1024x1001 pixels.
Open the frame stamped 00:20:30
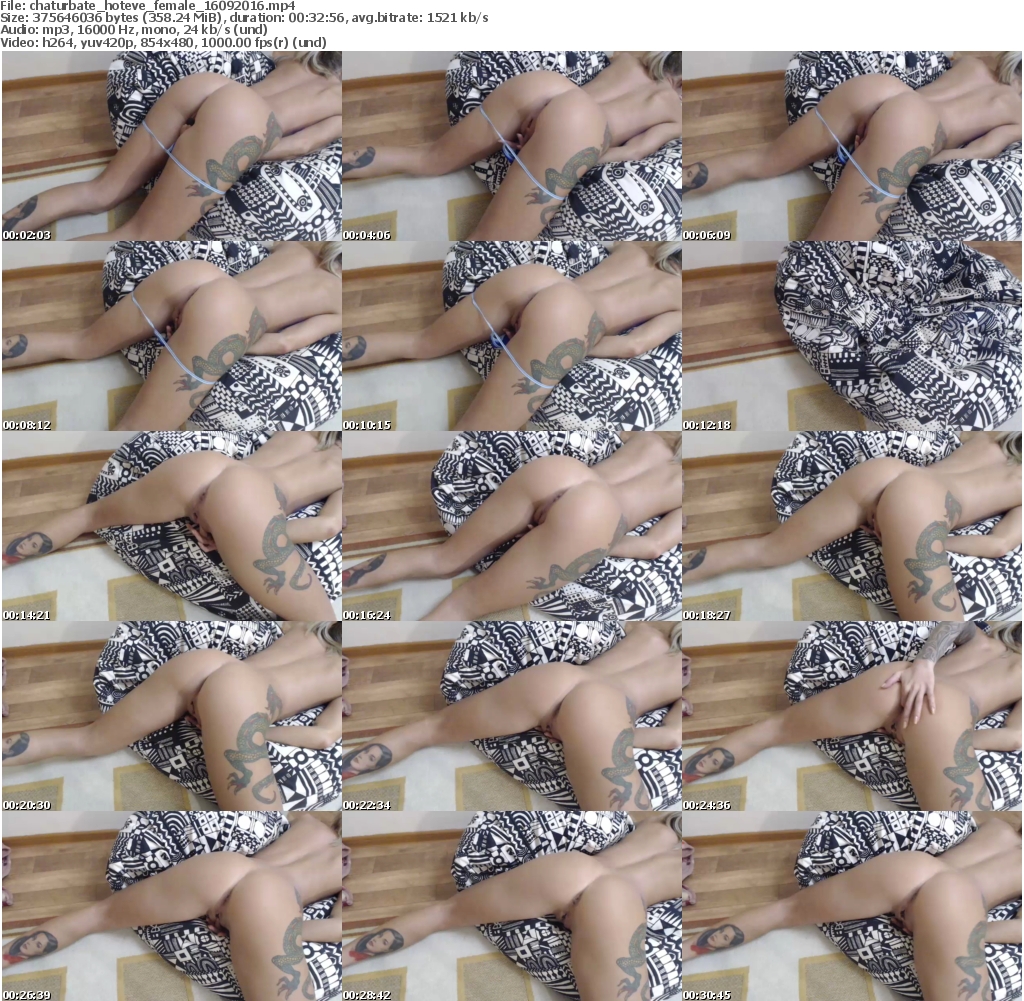[172, 716]
